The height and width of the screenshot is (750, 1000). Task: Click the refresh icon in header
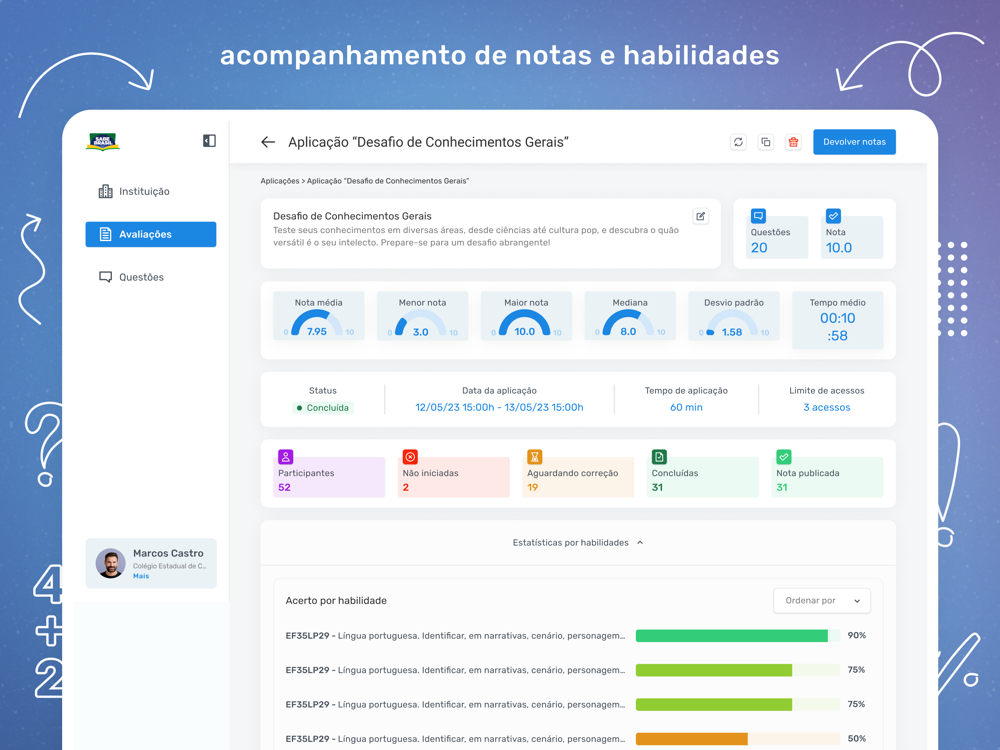coord(739,142)
